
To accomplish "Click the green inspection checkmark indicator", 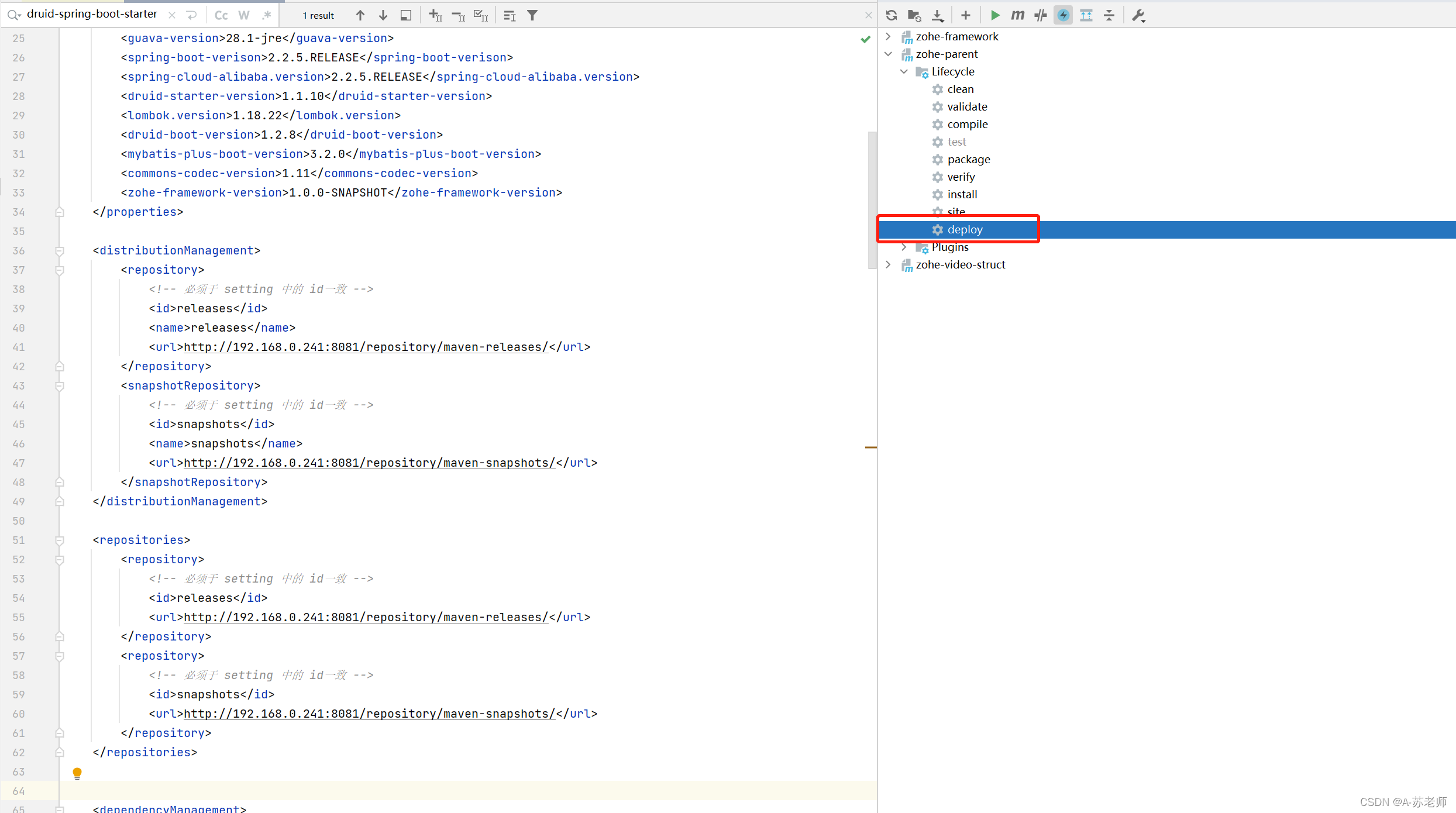I will (866, 39).
